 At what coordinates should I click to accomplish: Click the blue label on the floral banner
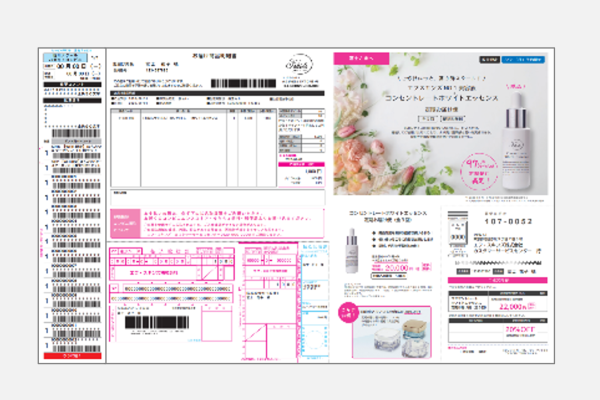(x=523, y=60)
